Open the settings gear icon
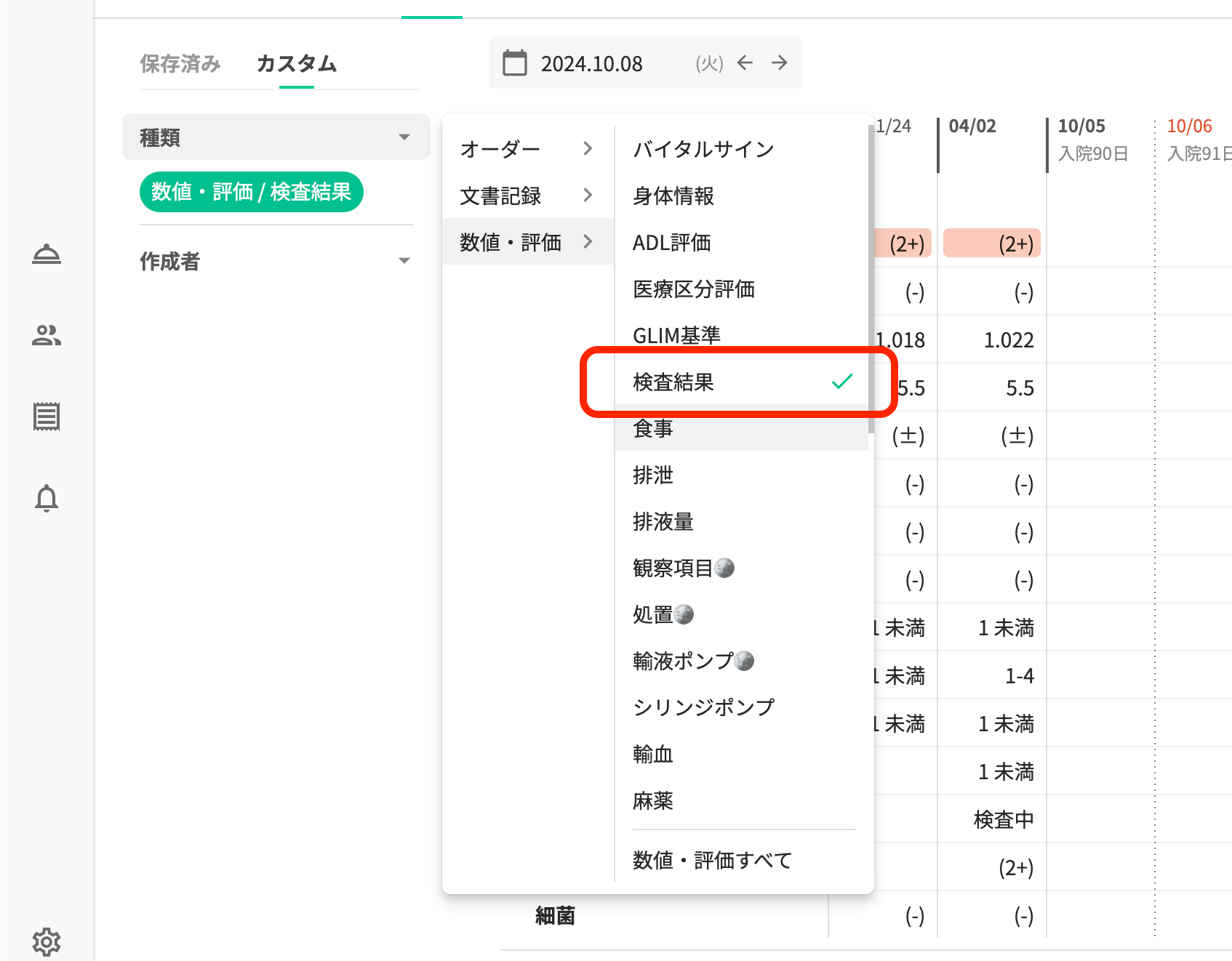 point(47,941)
